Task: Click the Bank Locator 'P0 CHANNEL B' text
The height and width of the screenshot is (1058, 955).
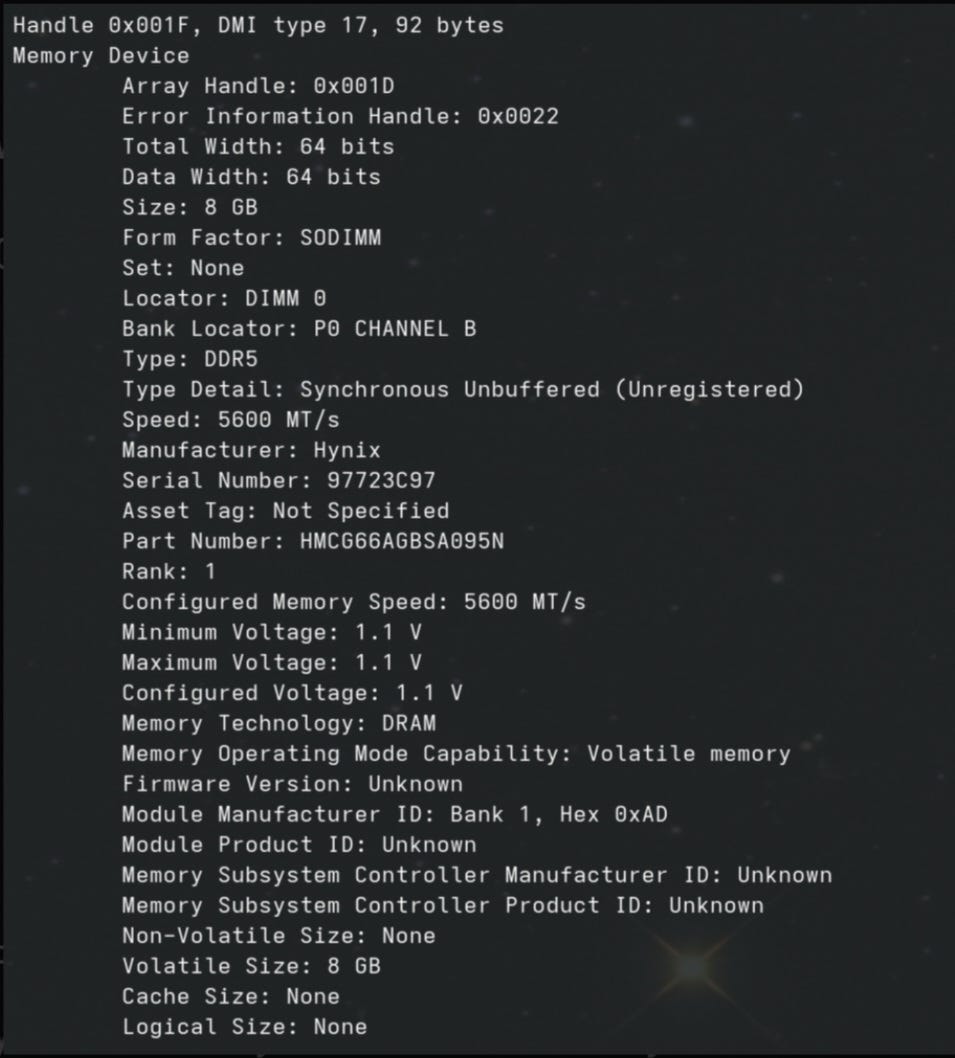Action: pos(415,328)
